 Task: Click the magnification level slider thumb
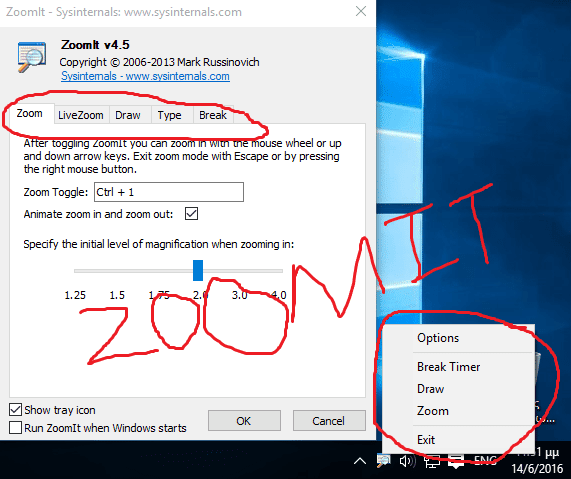(x=198, y=270)
